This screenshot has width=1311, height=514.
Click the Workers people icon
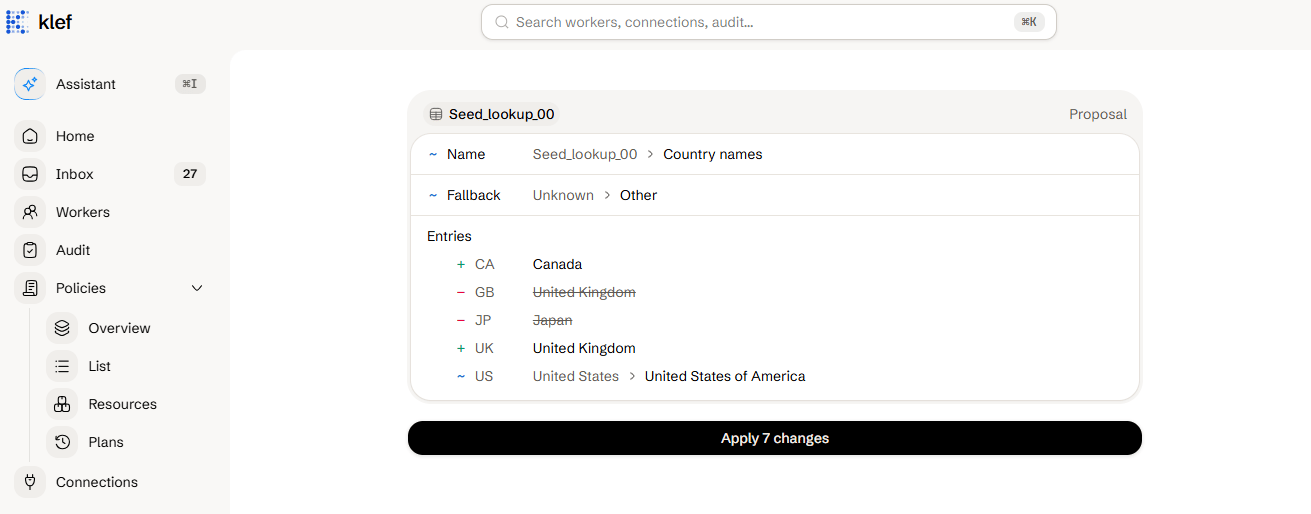pyautogui.click(x=30, y=212)
